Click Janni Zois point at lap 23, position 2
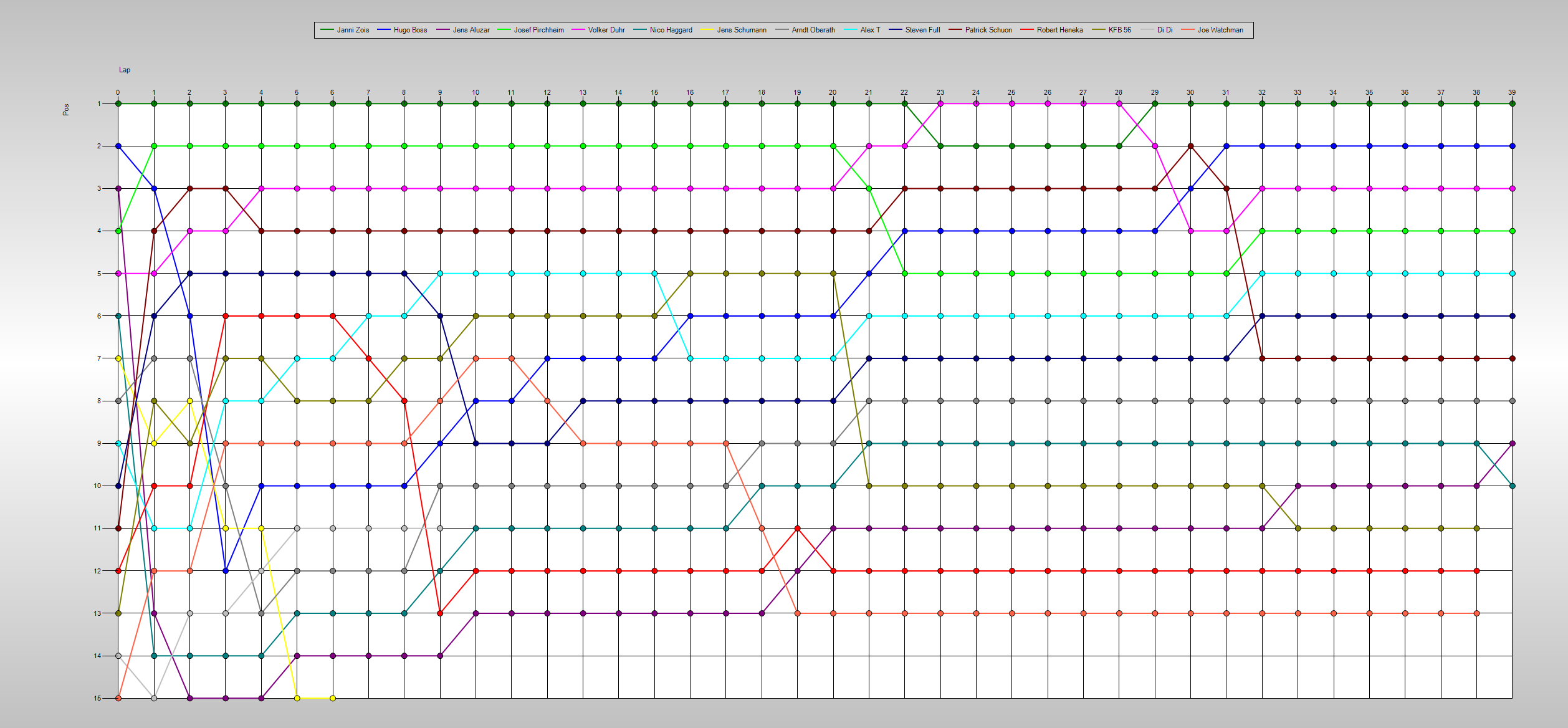This screenshot has height=728, width=1568. tap(940, 146)
